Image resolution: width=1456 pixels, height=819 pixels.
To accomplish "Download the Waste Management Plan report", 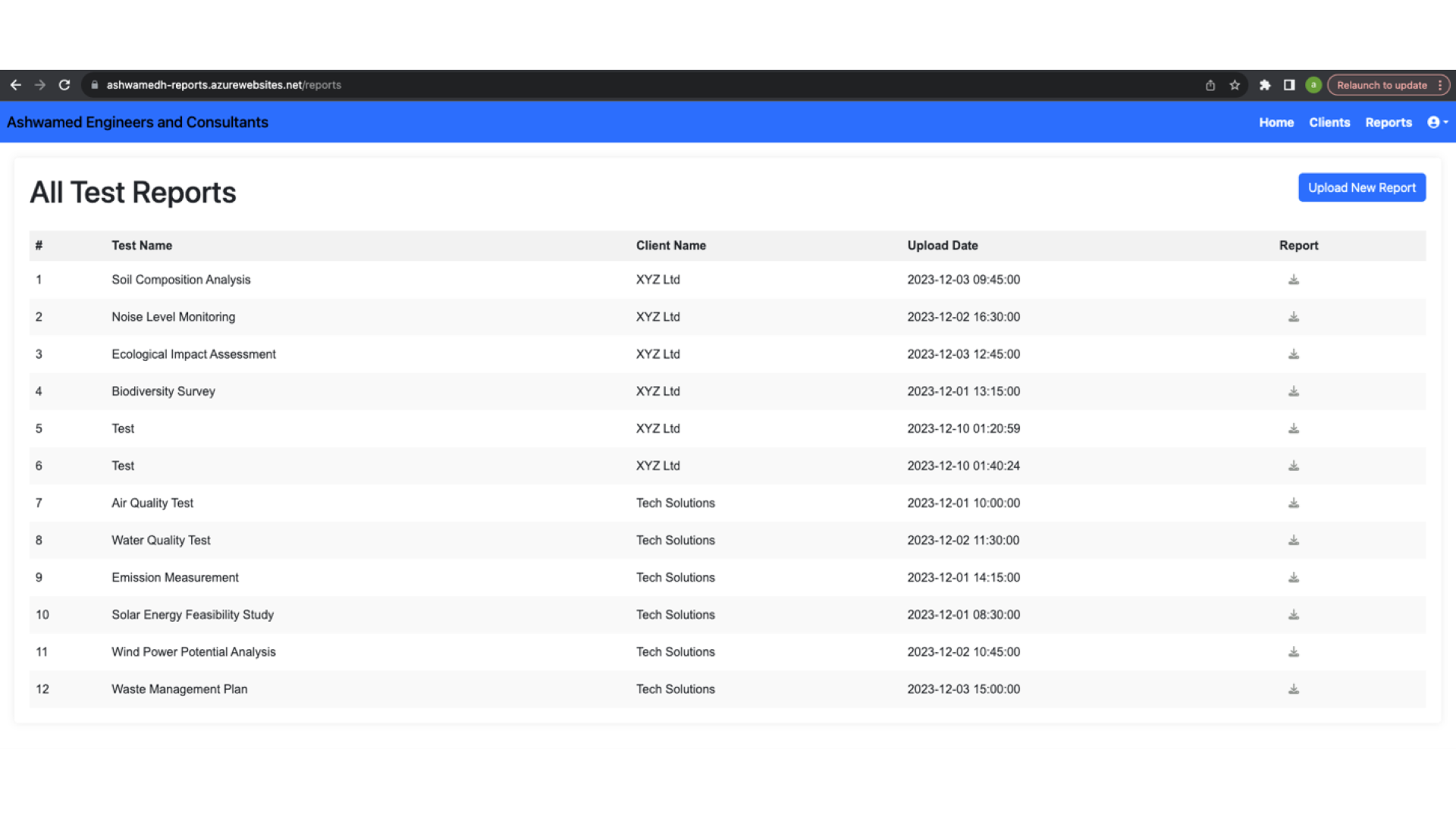I will (x=1294, y=689).
